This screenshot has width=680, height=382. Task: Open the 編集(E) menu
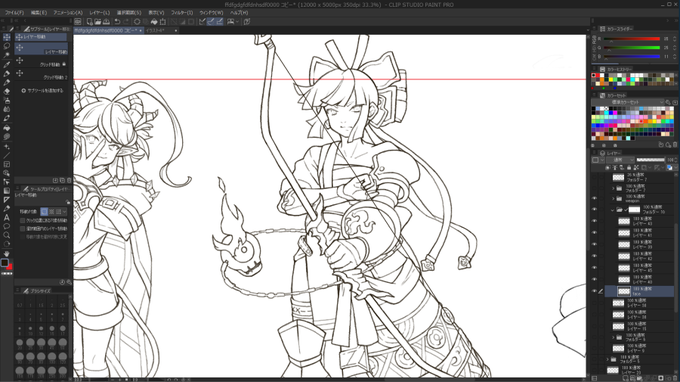click(x=39, y=13)
